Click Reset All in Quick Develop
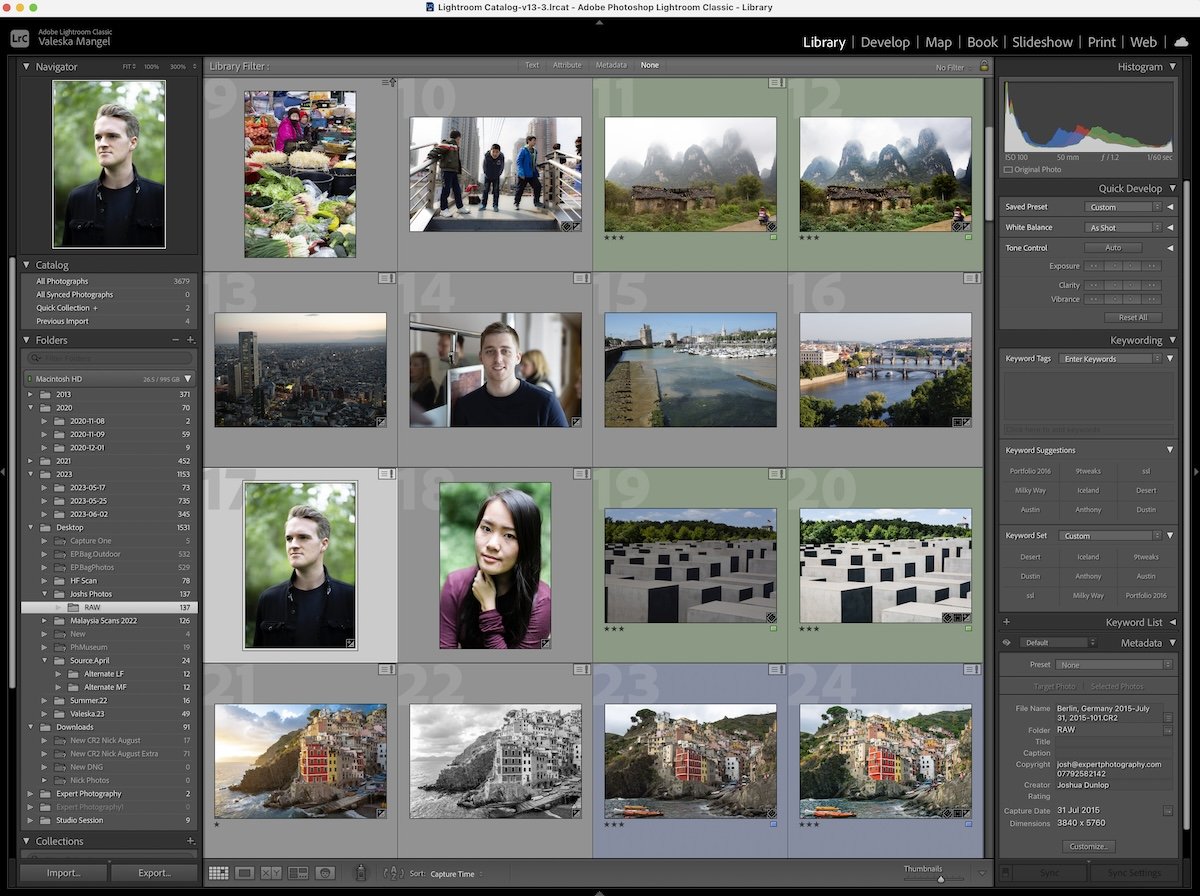The width and height of the screenshot is (1200, 896). click(x=1132, y=317)
